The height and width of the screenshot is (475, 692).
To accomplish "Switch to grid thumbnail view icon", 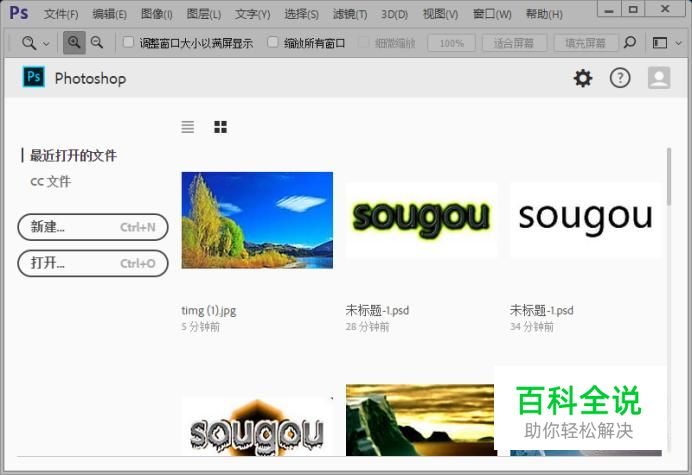I will 220,127.
